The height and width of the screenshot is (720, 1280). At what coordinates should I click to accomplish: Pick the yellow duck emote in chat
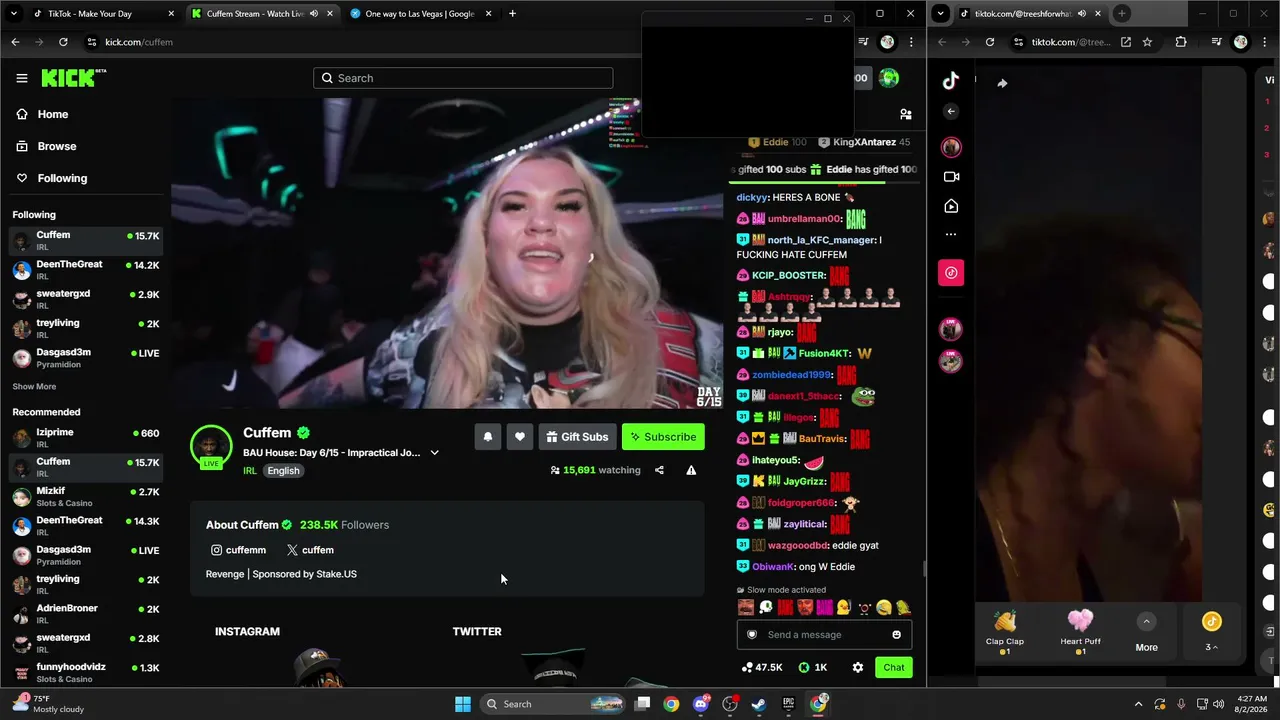844,607
